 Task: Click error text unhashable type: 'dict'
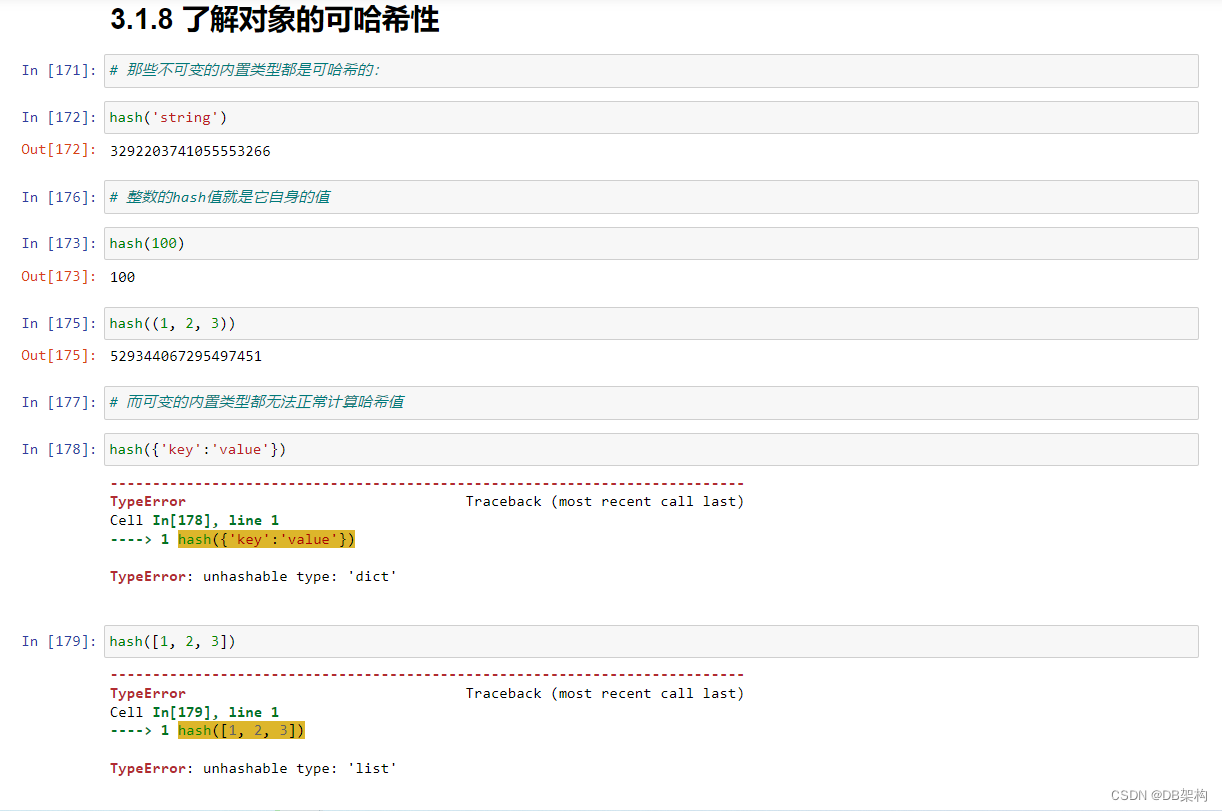pyautogui.click(x=300, y=577)
